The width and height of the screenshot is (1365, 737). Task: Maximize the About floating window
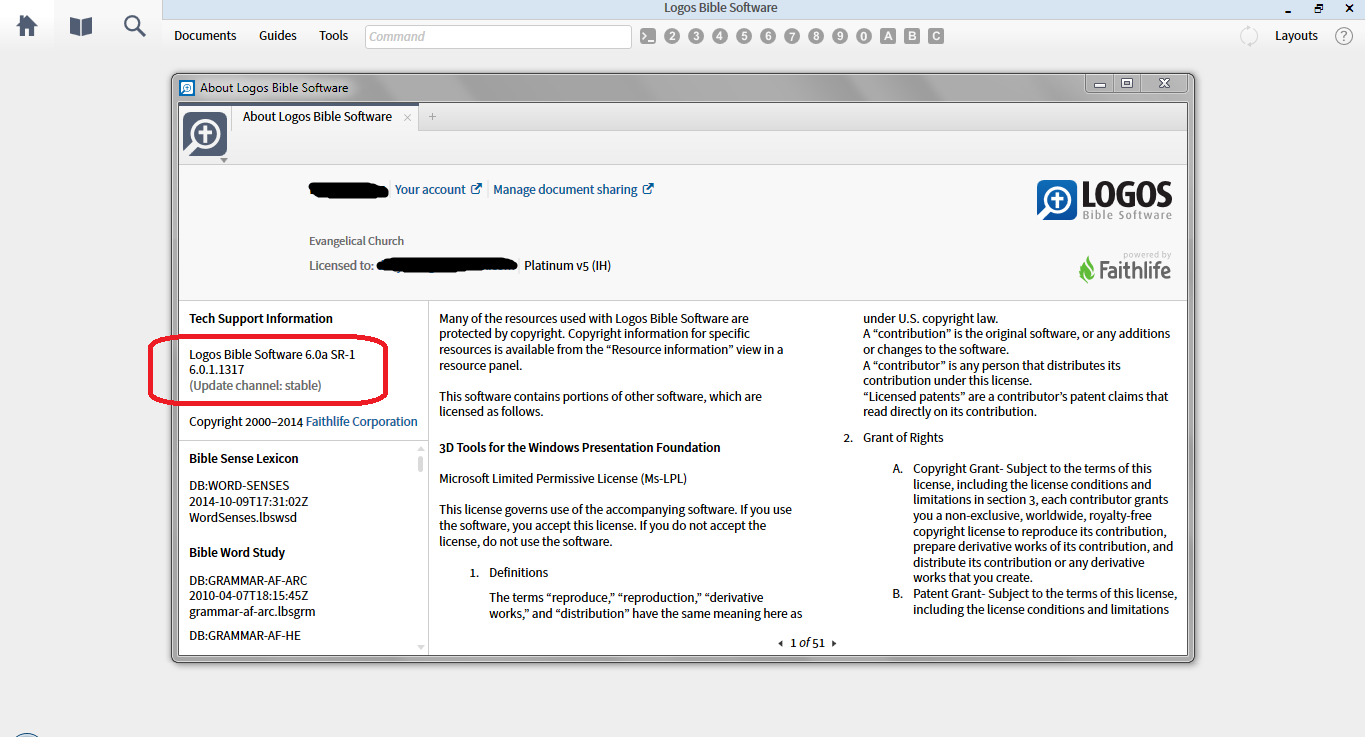[1127, 84]
